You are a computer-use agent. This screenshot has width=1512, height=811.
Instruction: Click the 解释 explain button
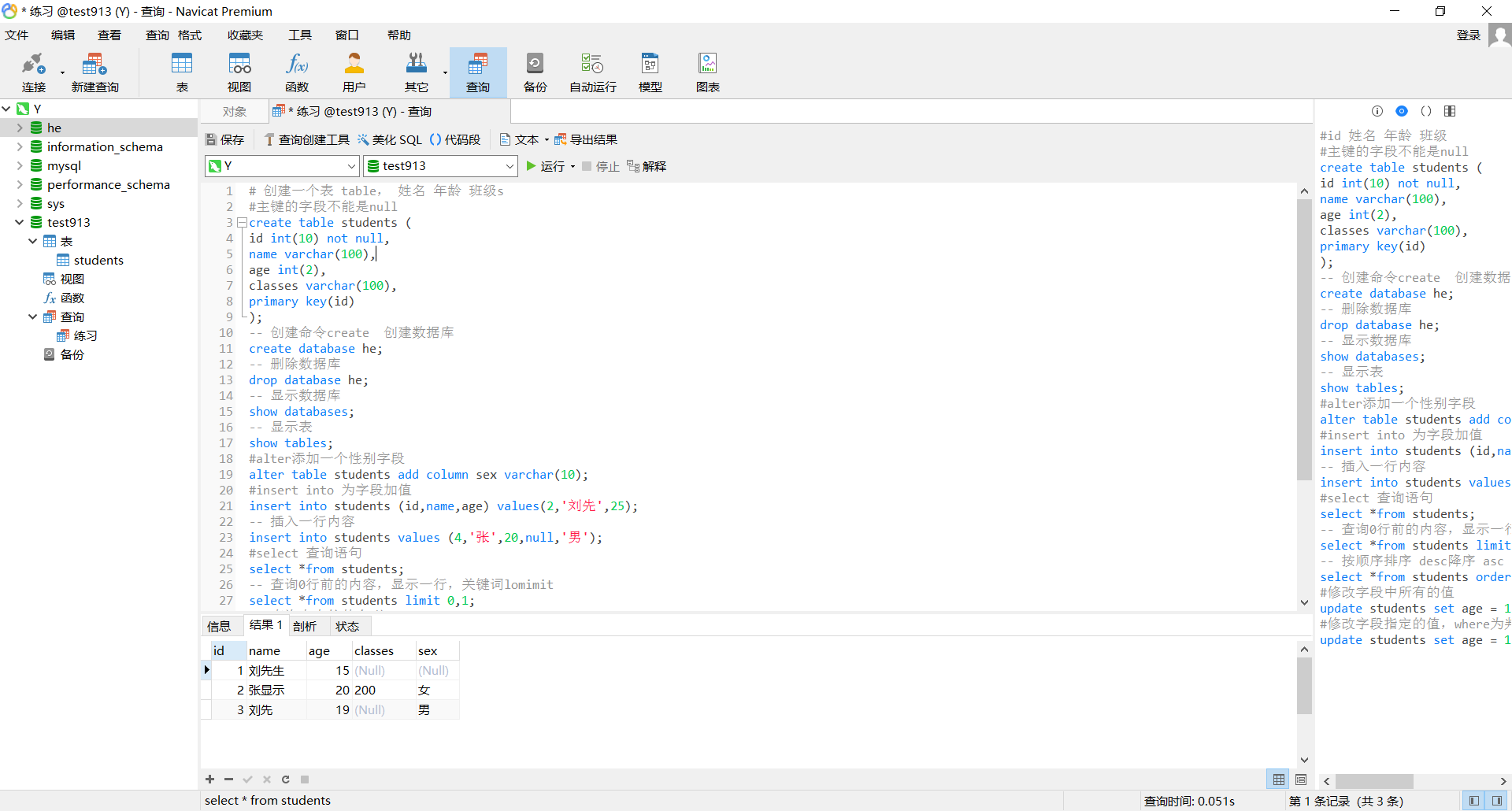647,166
